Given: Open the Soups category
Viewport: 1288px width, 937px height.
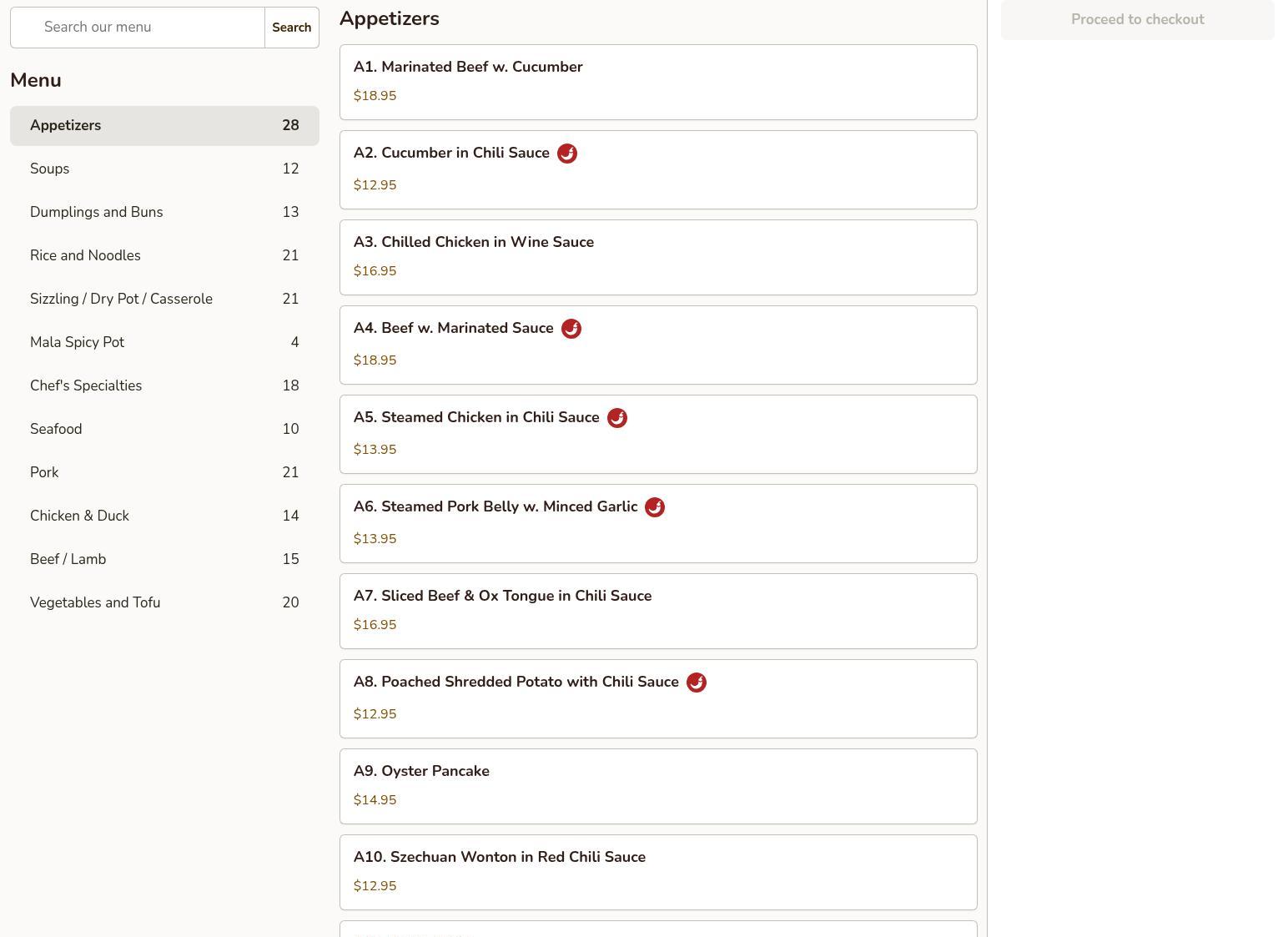Looking at the screenshot, I should [164, 169].
